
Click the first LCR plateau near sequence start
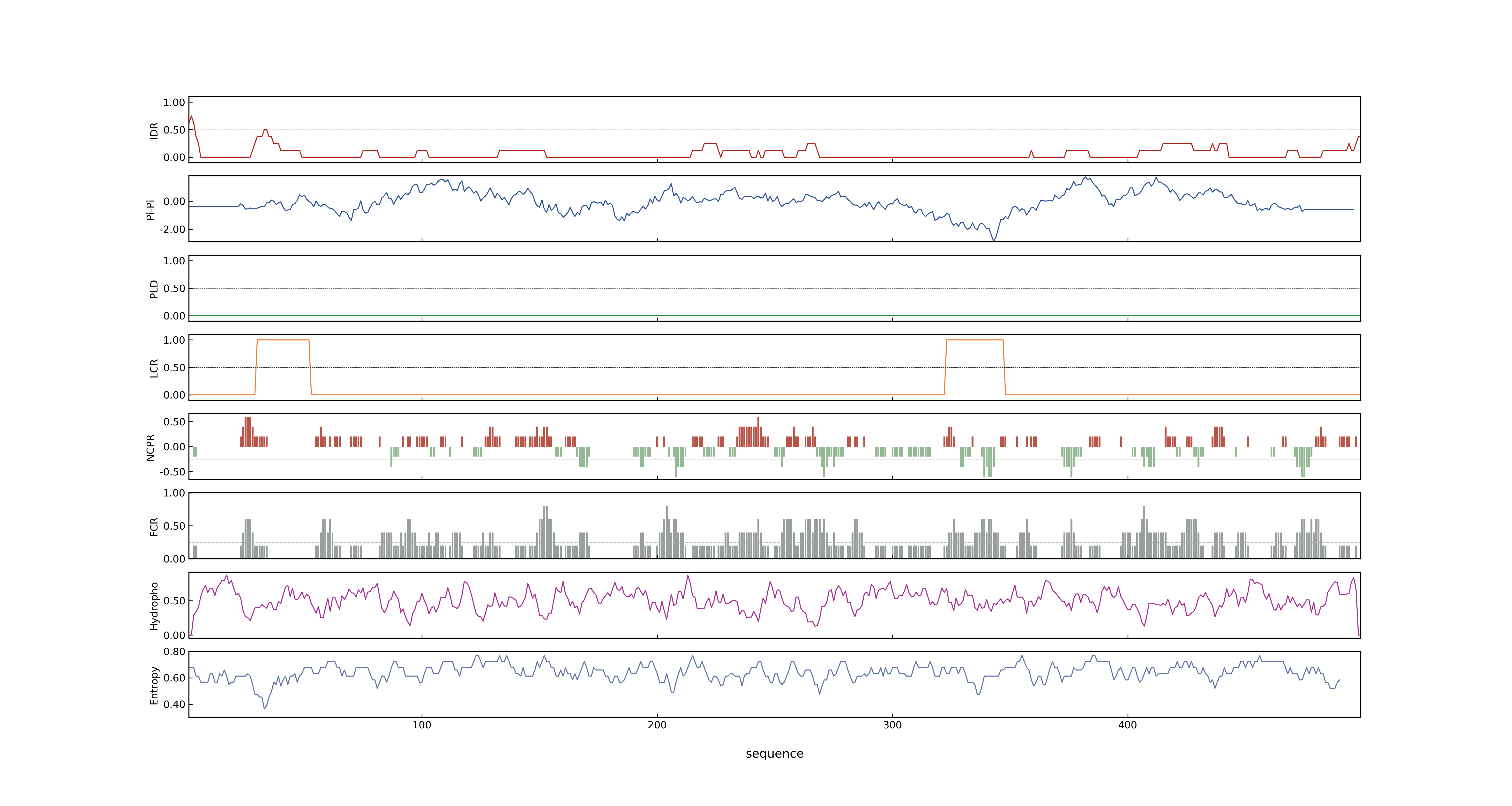click(283, 340)
